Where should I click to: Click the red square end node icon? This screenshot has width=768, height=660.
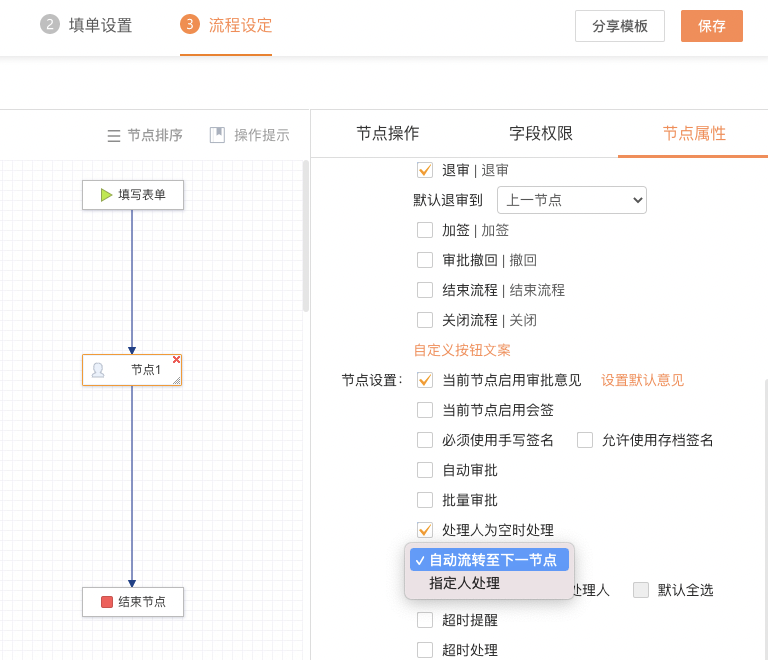click(x=107, y=602)
